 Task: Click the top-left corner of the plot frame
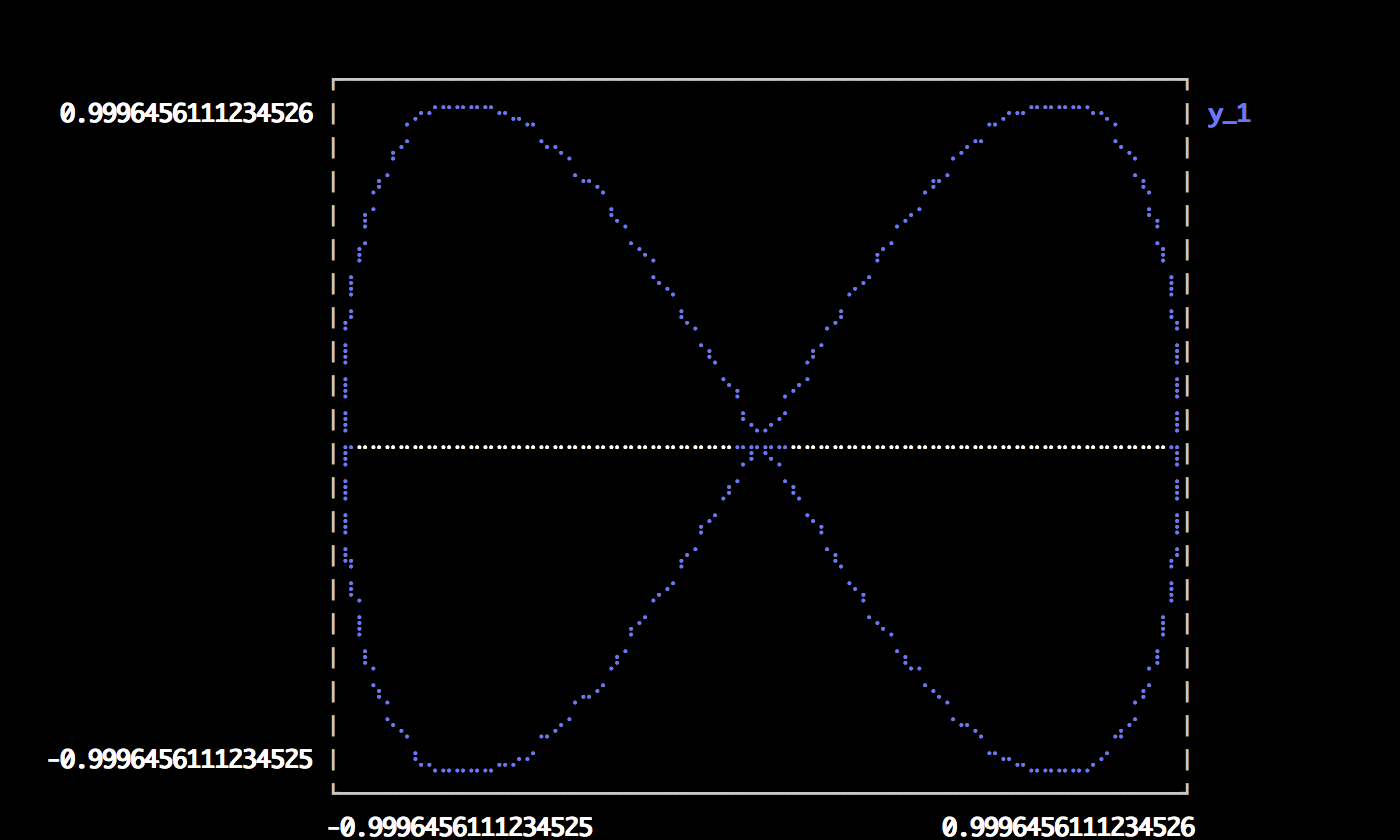pyautogui.click(x=334, y=79)
